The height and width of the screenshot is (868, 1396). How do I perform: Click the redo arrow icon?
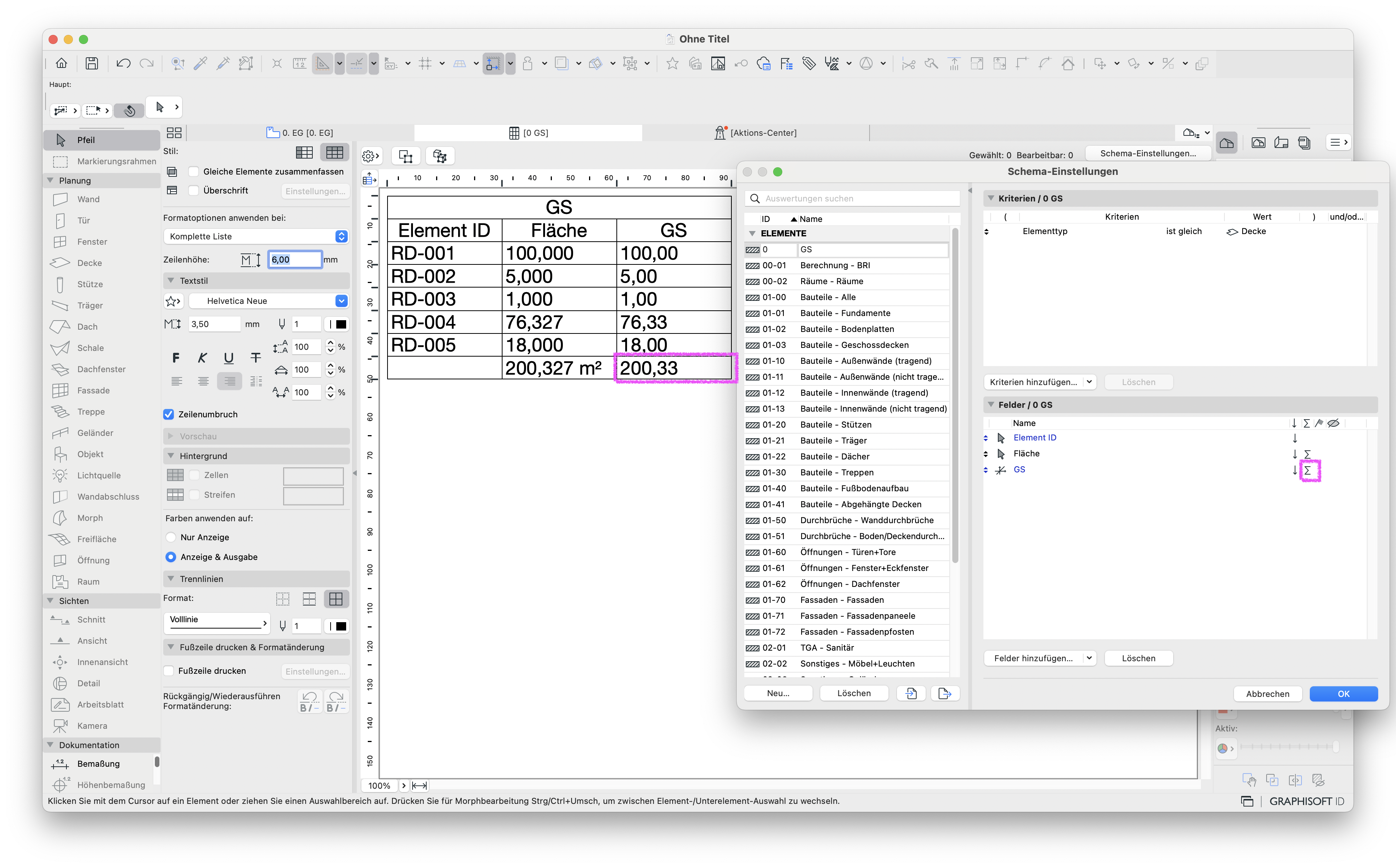pos(147,63)
